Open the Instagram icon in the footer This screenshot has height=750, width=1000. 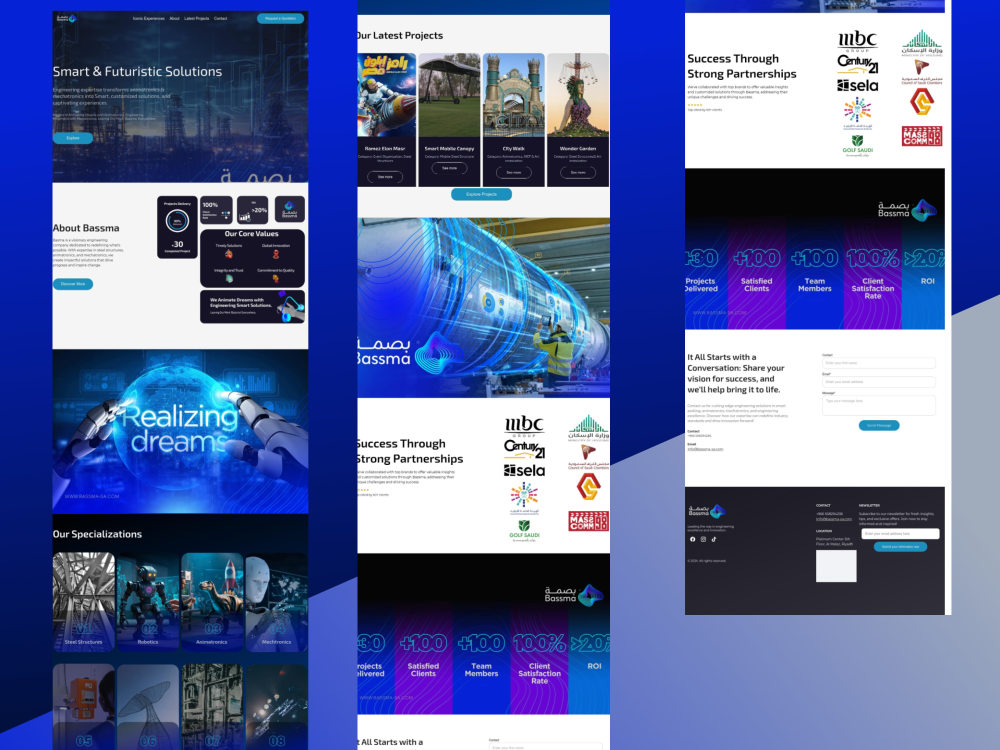pos(703,539)
